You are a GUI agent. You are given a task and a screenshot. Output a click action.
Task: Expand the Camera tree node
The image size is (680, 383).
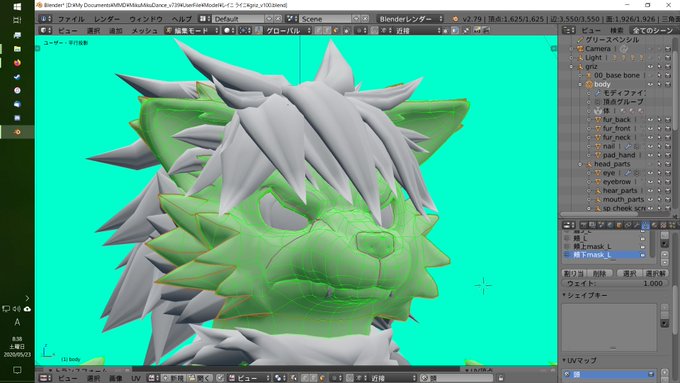(x=571, y=49)
